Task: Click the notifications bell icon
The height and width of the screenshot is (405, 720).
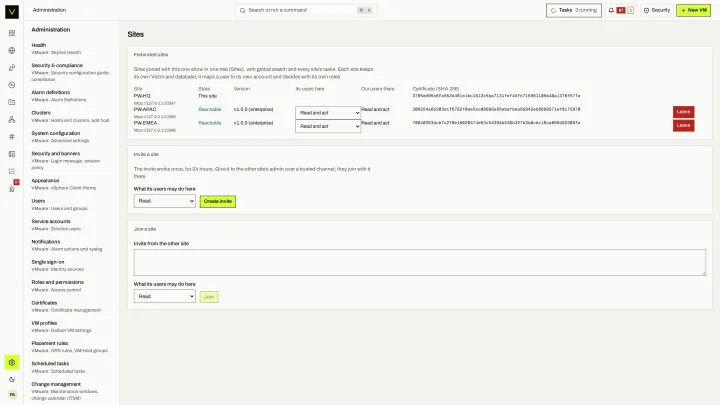Action: [611, 10]
